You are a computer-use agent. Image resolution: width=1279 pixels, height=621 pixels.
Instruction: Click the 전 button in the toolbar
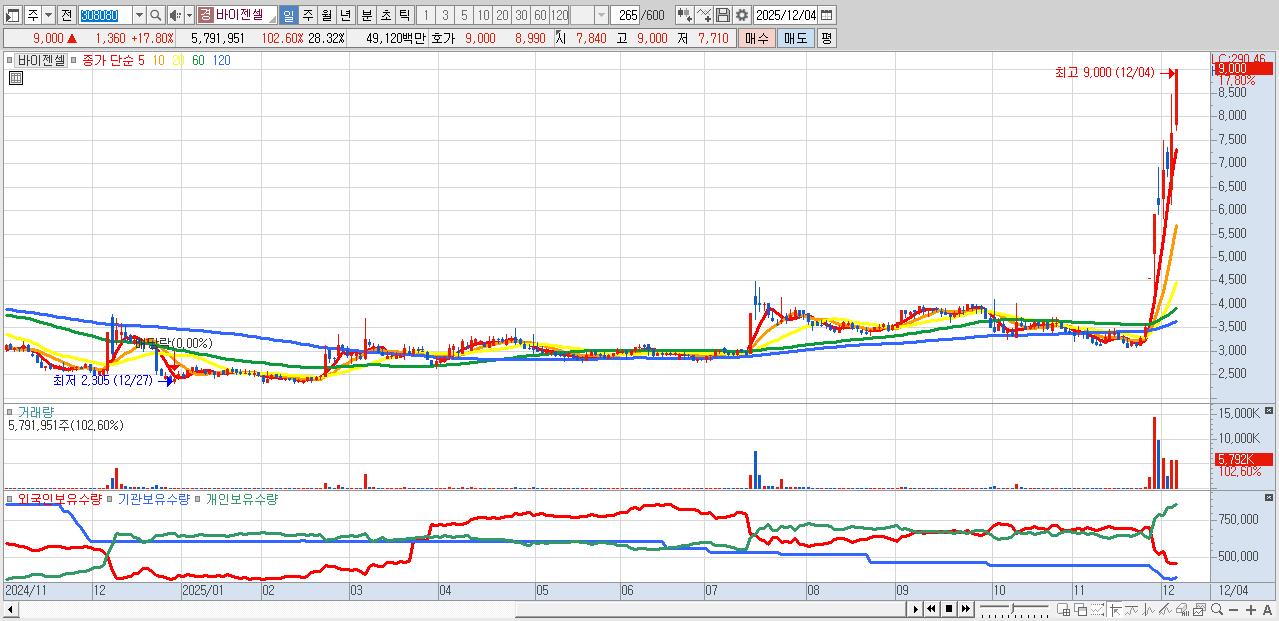pyautogui.click(x=66, y=15)
